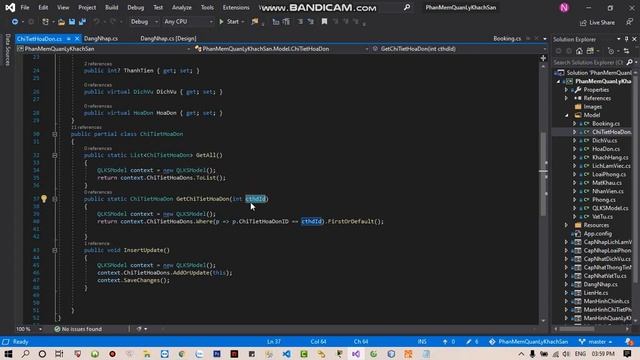Click the Search Solution Explorer field
This screenshot has height=360, width=640.
click(589, 62)
